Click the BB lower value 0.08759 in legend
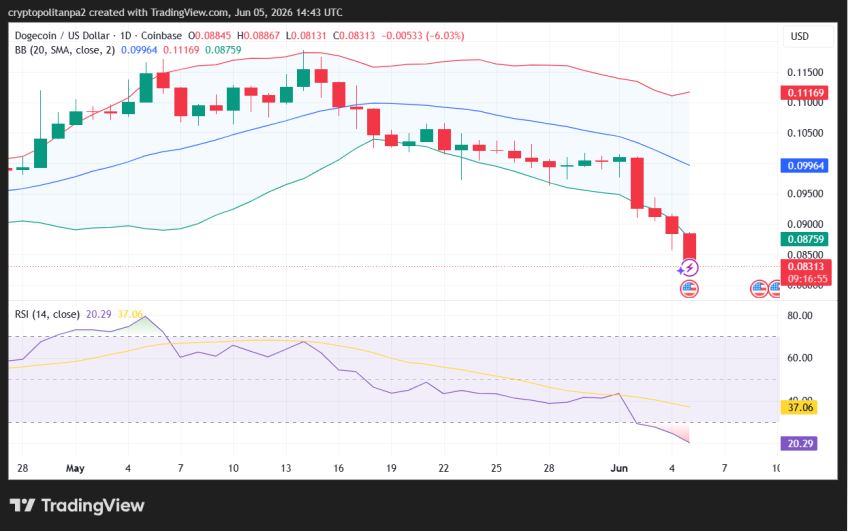 click(x=223, y=50)
